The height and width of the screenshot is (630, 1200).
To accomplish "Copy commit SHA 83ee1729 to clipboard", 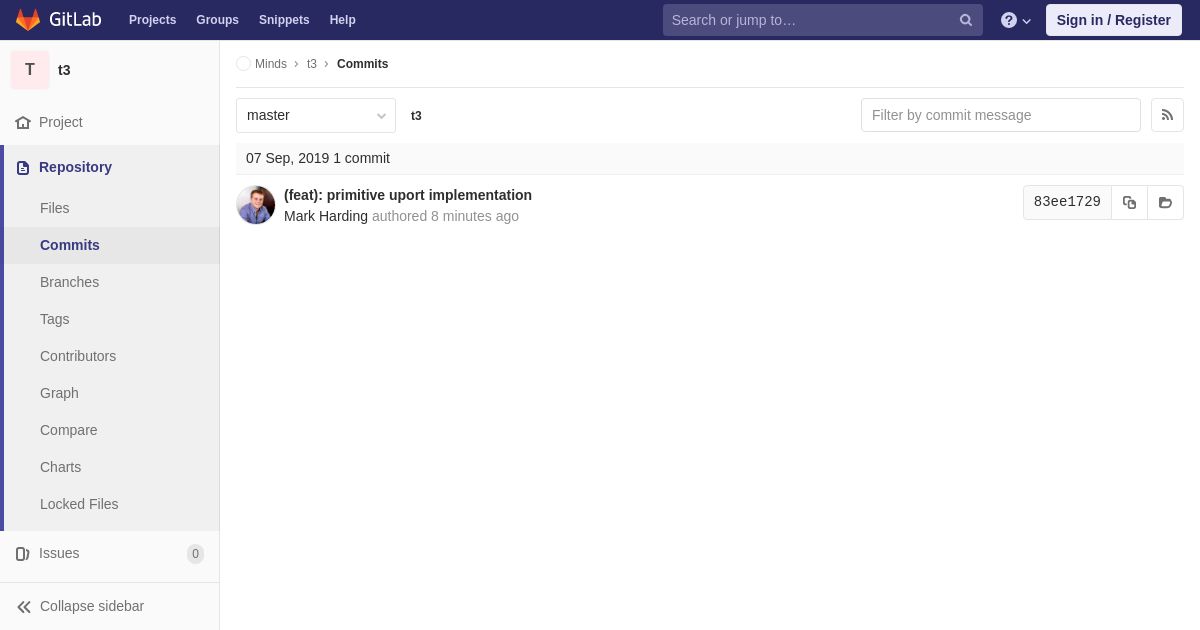I will pos(1129,202).
